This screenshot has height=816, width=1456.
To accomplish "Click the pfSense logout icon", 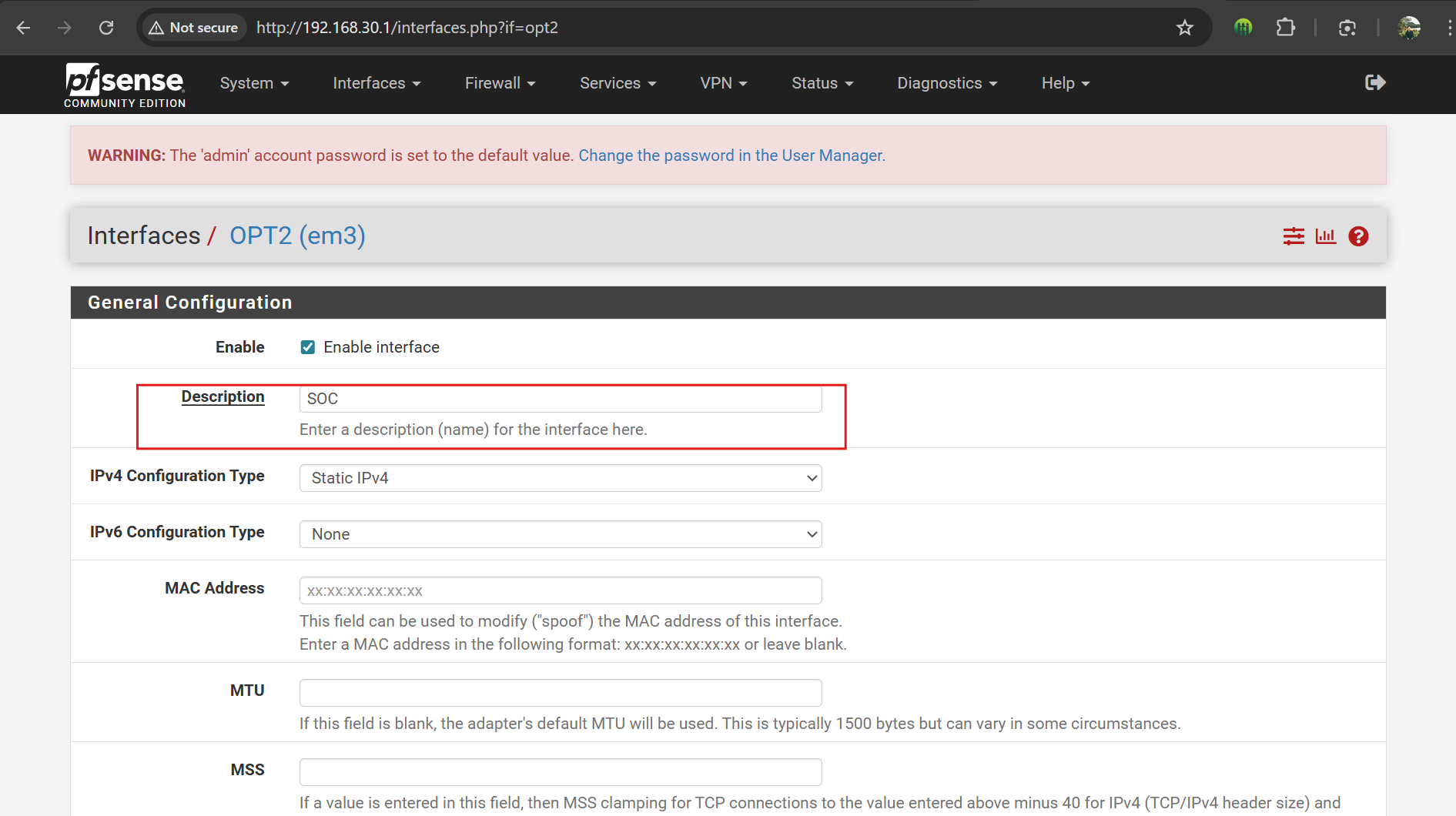I will pyautogui.click(x=1374, y=82).
